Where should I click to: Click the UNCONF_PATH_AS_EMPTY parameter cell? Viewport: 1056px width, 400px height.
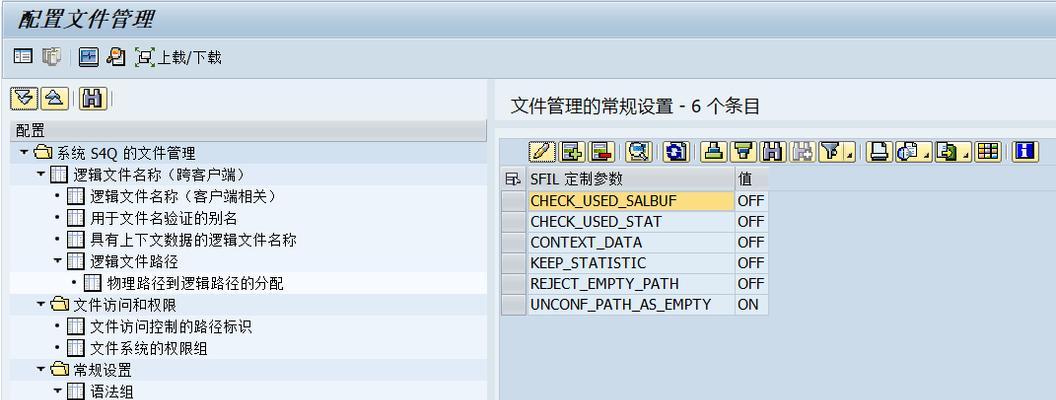pyautogui.click(x=630, y=304)
